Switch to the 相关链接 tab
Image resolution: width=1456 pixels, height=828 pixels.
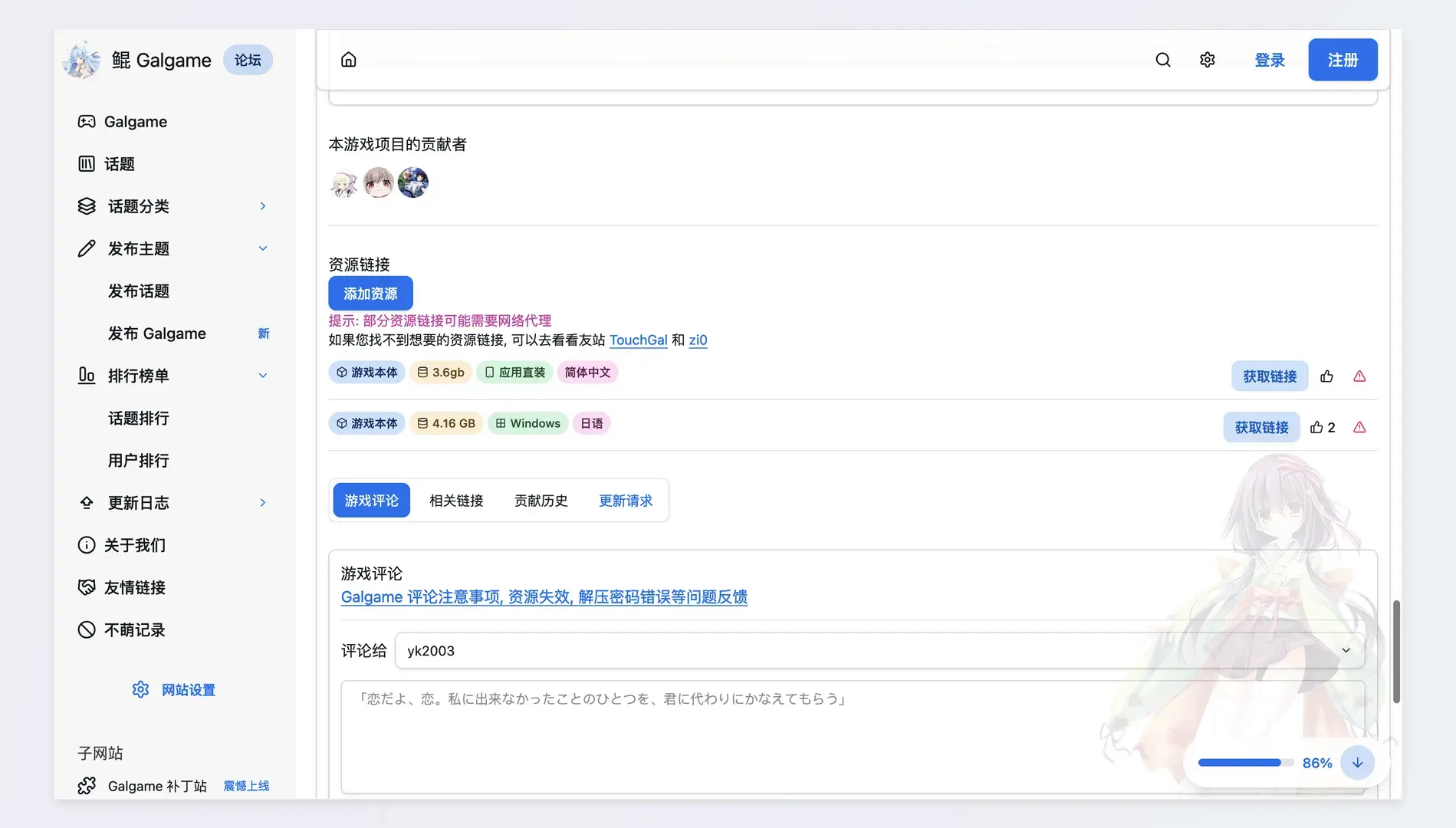pyautogui.click(x=456, y=501)
